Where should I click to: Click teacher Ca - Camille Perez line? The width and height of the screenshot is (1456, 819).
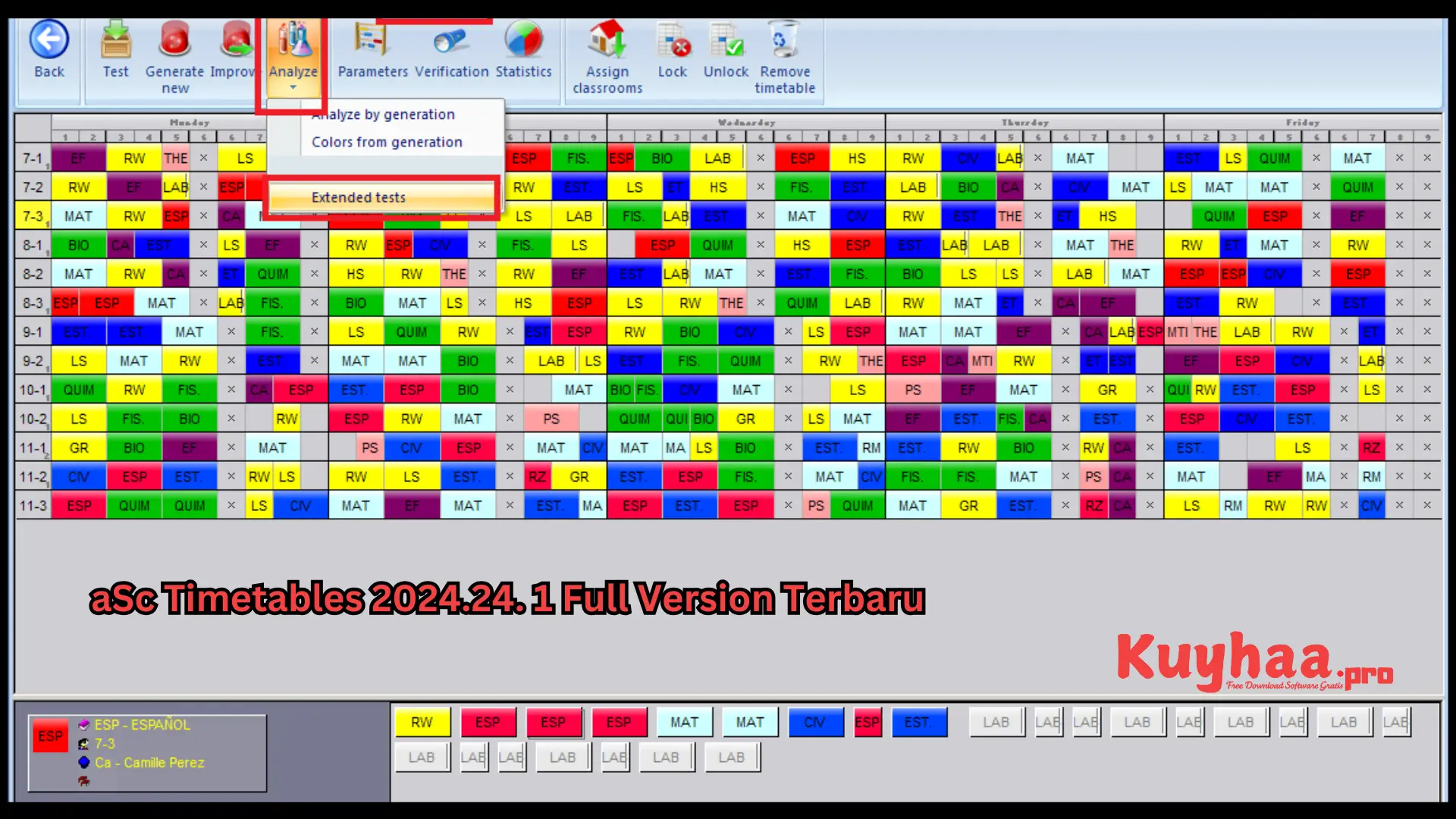(x=149, y=763)
